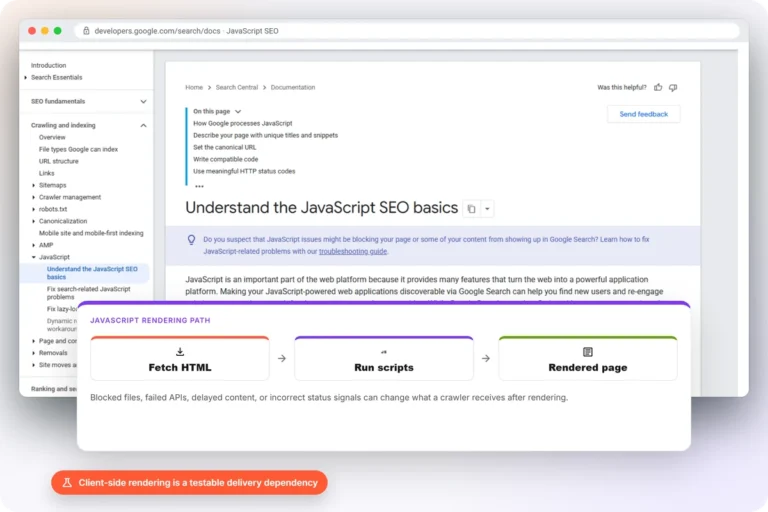
Task: Open the Overview sidebar item
Action: tap(52, 137)
